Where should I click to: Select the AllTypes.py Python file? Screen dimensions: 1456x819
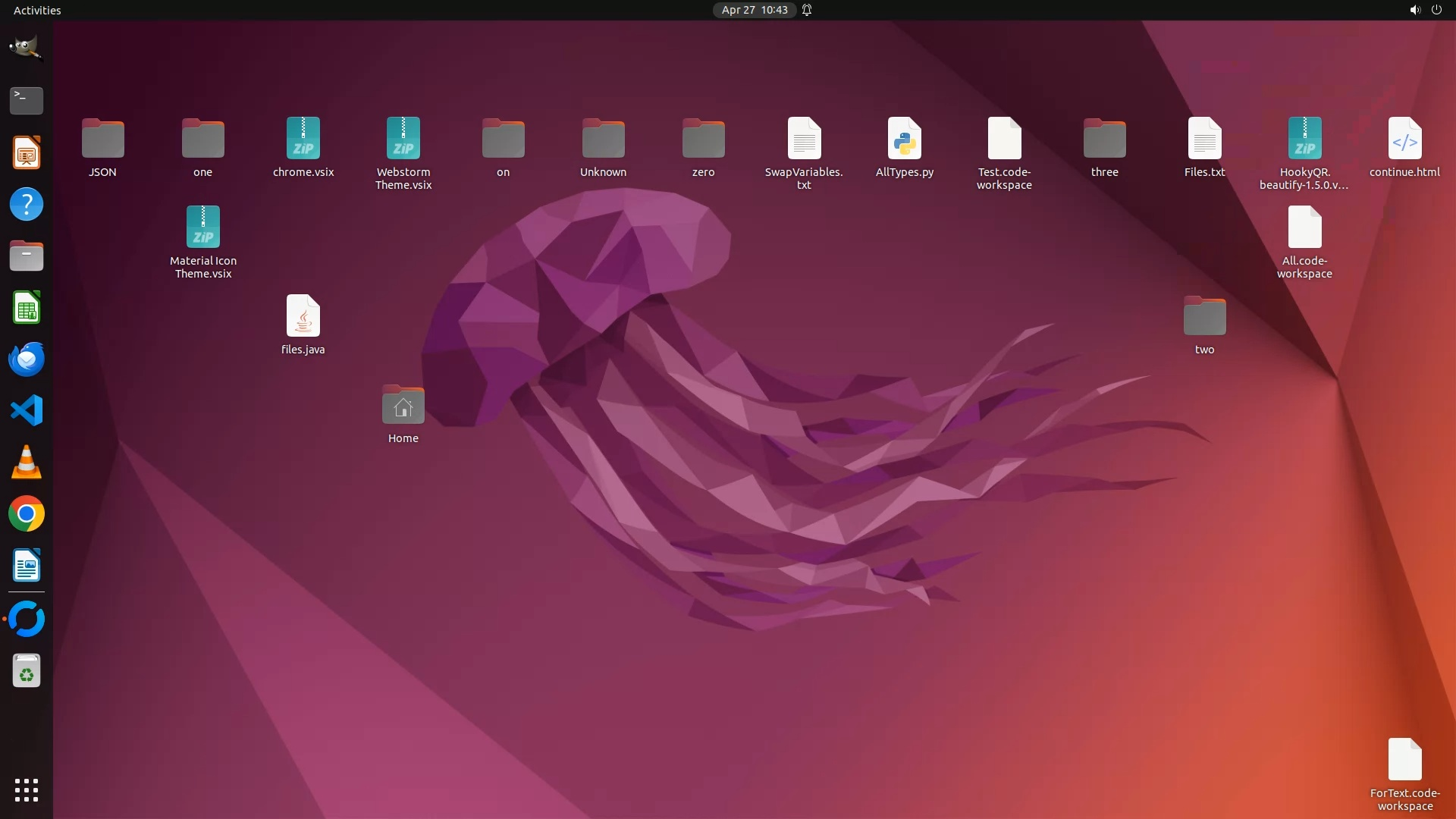tap(904, 140)
